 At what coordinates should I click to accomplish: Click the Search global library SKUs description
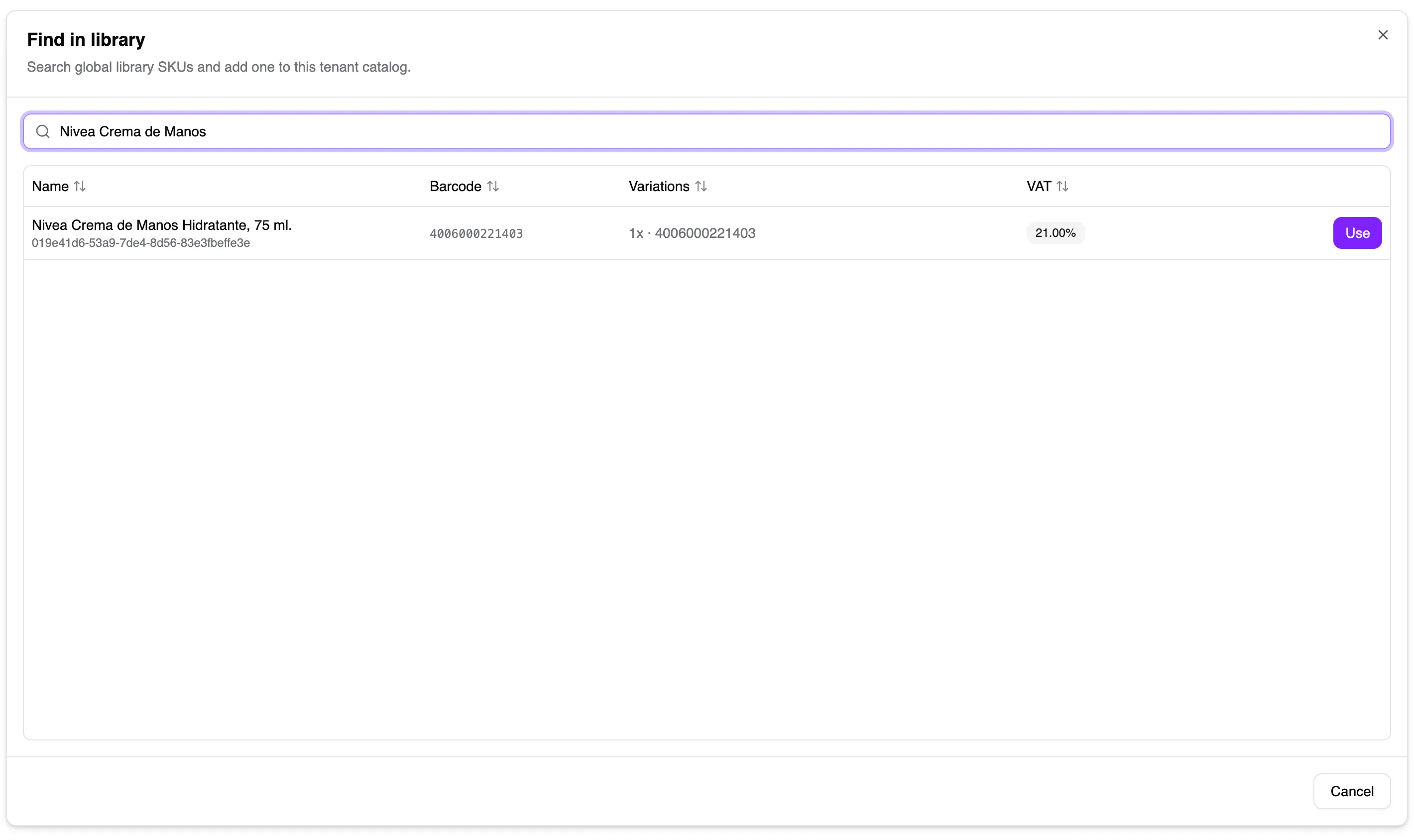click(219, 67)
